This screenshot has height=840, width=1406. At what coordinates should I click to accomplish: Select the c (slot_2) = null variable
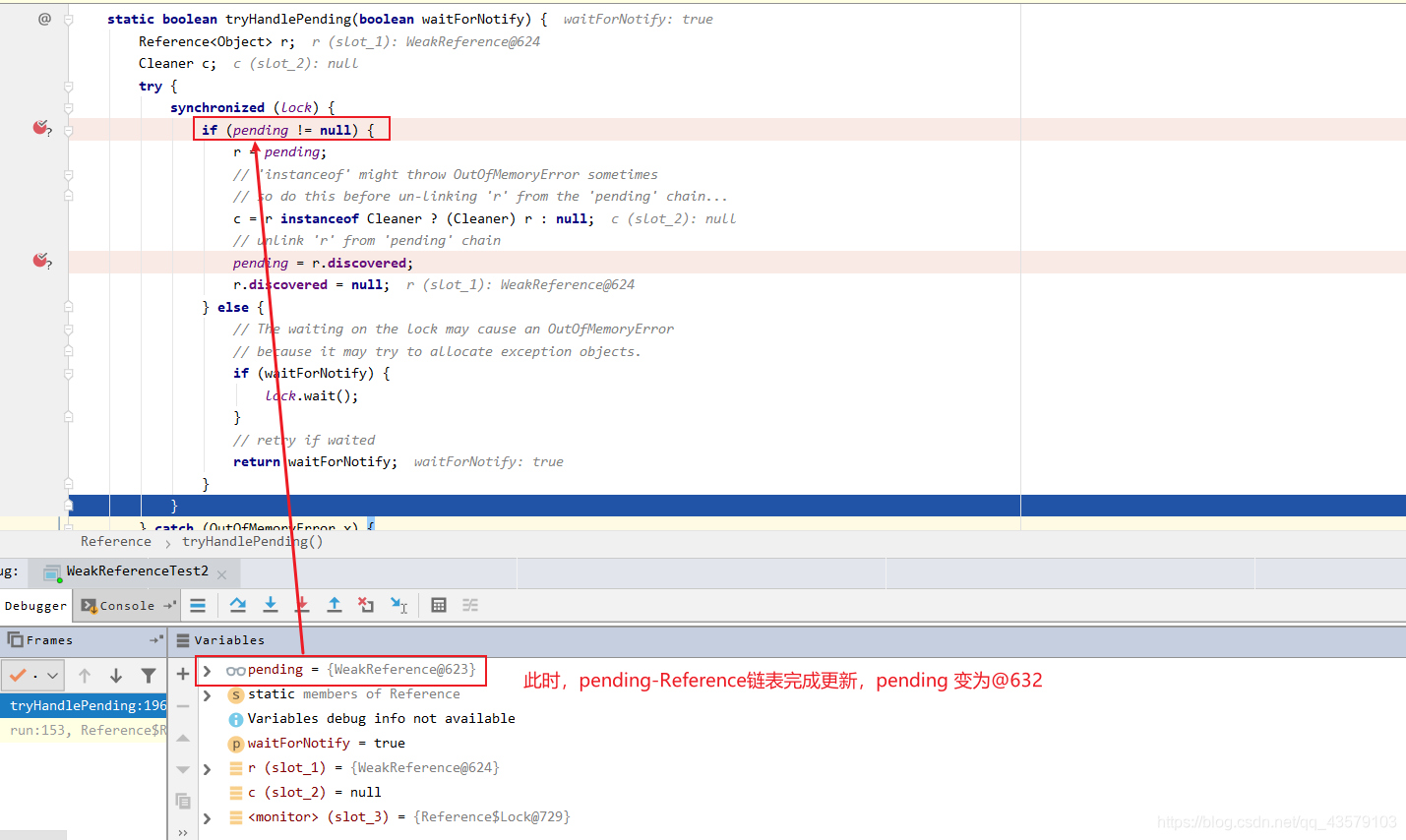(314, 793)
